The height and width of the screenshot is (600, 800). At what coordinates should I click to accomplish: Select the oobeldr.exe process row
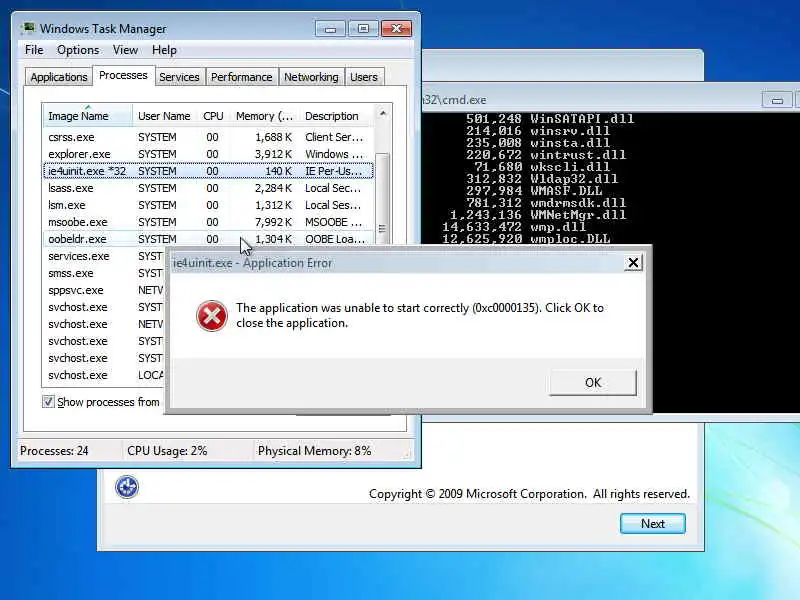tap(208, 239)
